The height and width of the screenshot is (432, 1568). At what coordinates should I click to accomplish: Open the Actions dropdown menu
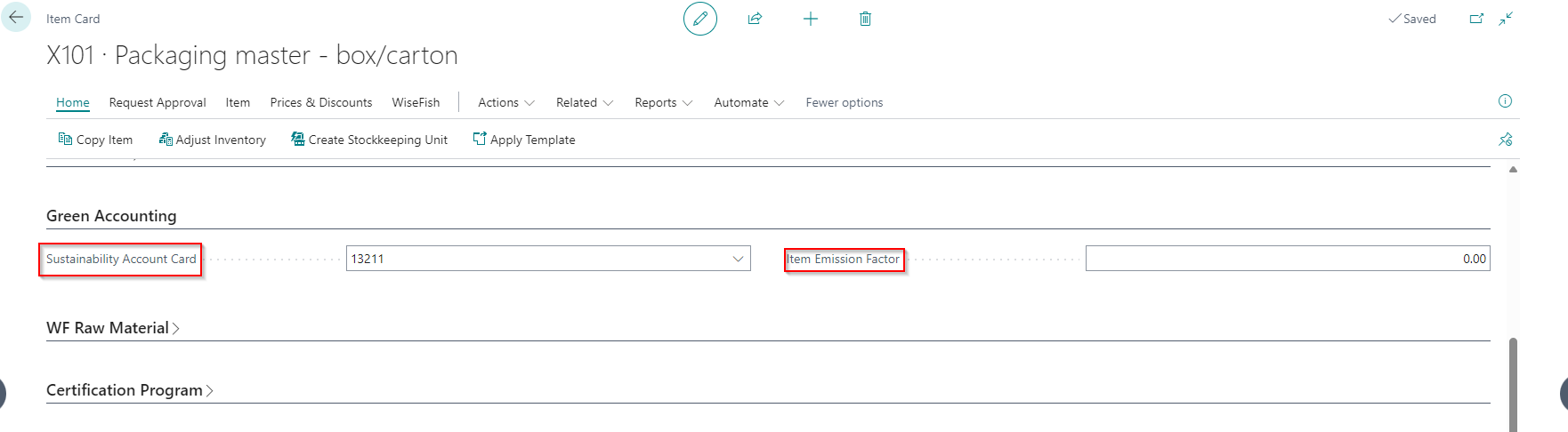505,103
